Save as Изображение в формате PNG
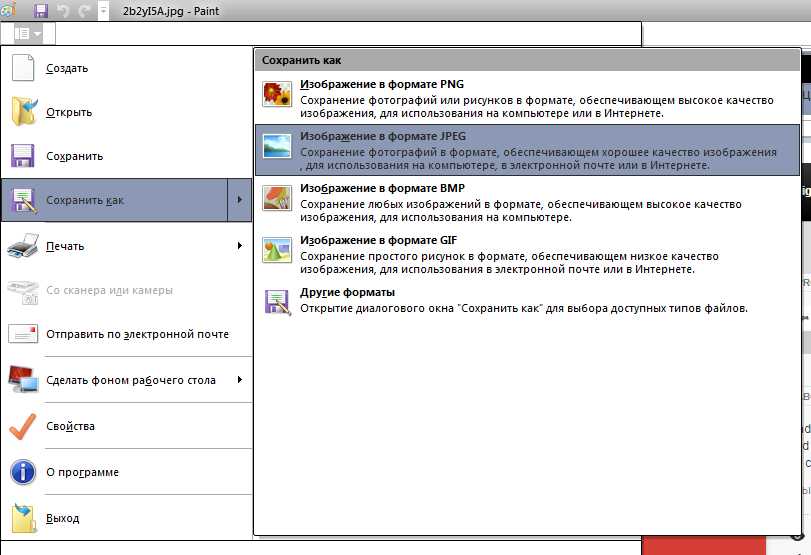This screenshot has height=555, width=811. tap(527, 98)
